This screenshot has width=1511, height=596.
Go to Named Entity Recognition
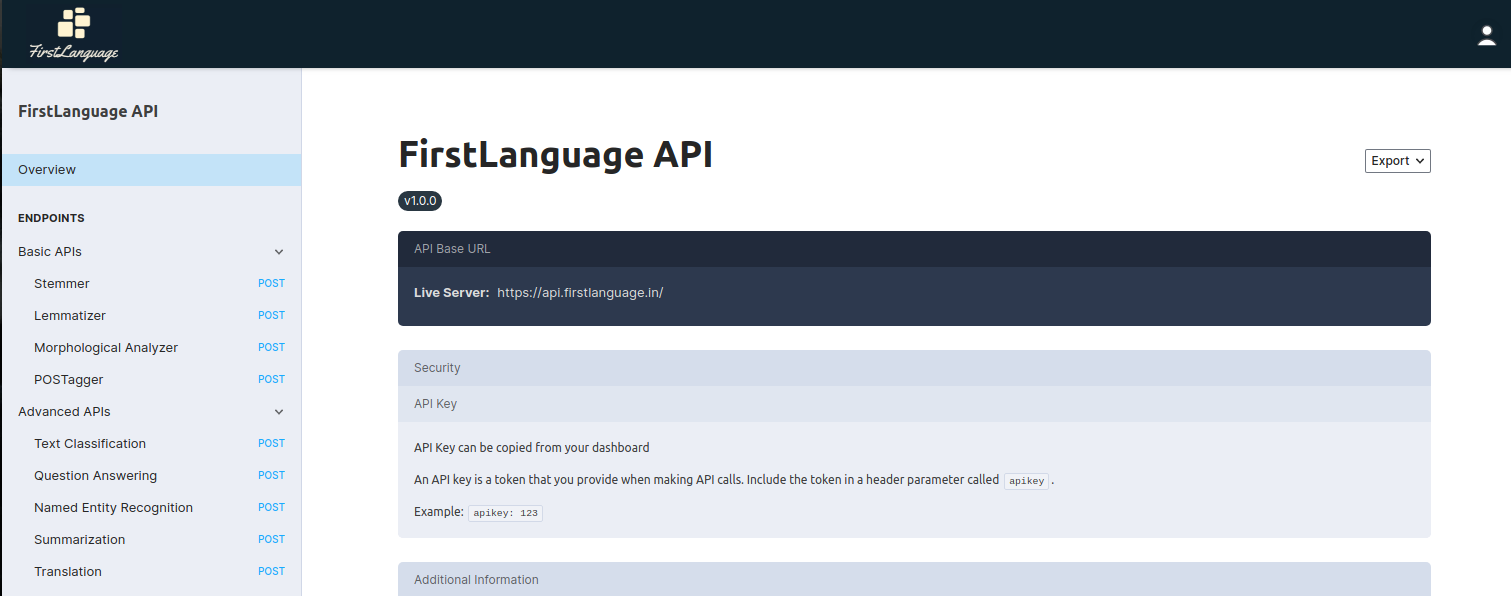click(113, 508)
